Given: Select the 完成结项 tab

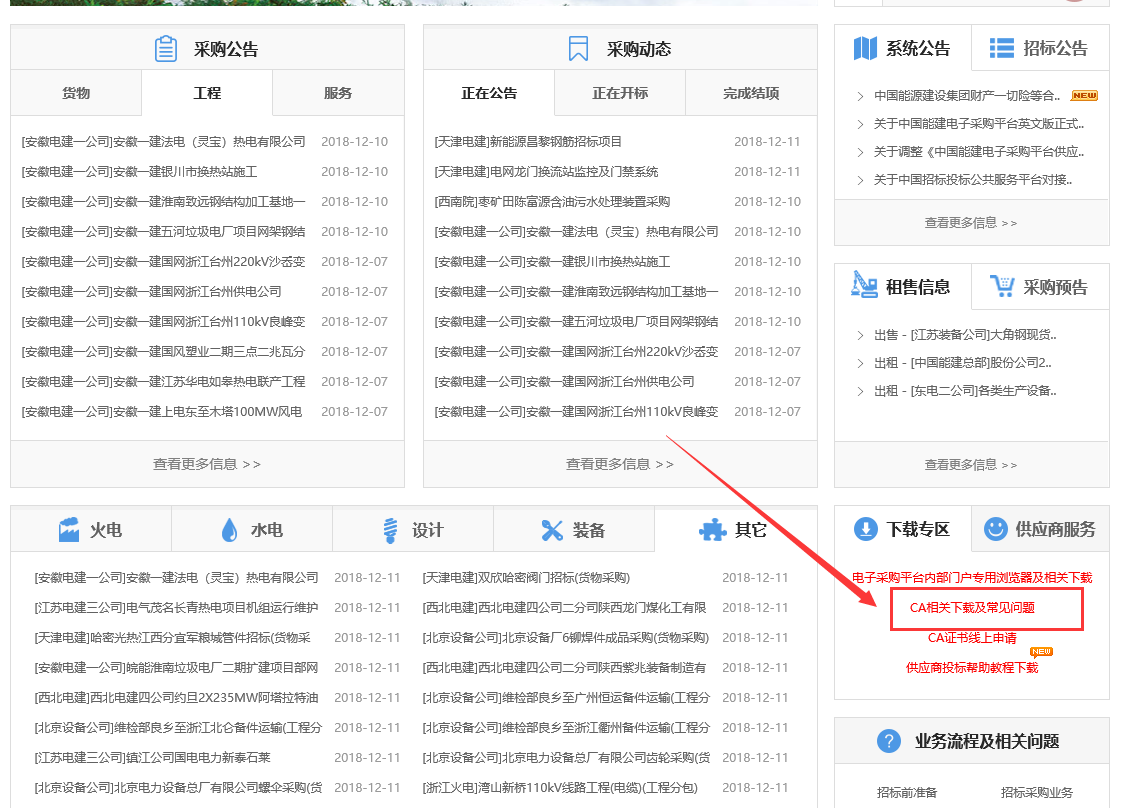Looking at the screenshot, I should click(x=751, y=93).
